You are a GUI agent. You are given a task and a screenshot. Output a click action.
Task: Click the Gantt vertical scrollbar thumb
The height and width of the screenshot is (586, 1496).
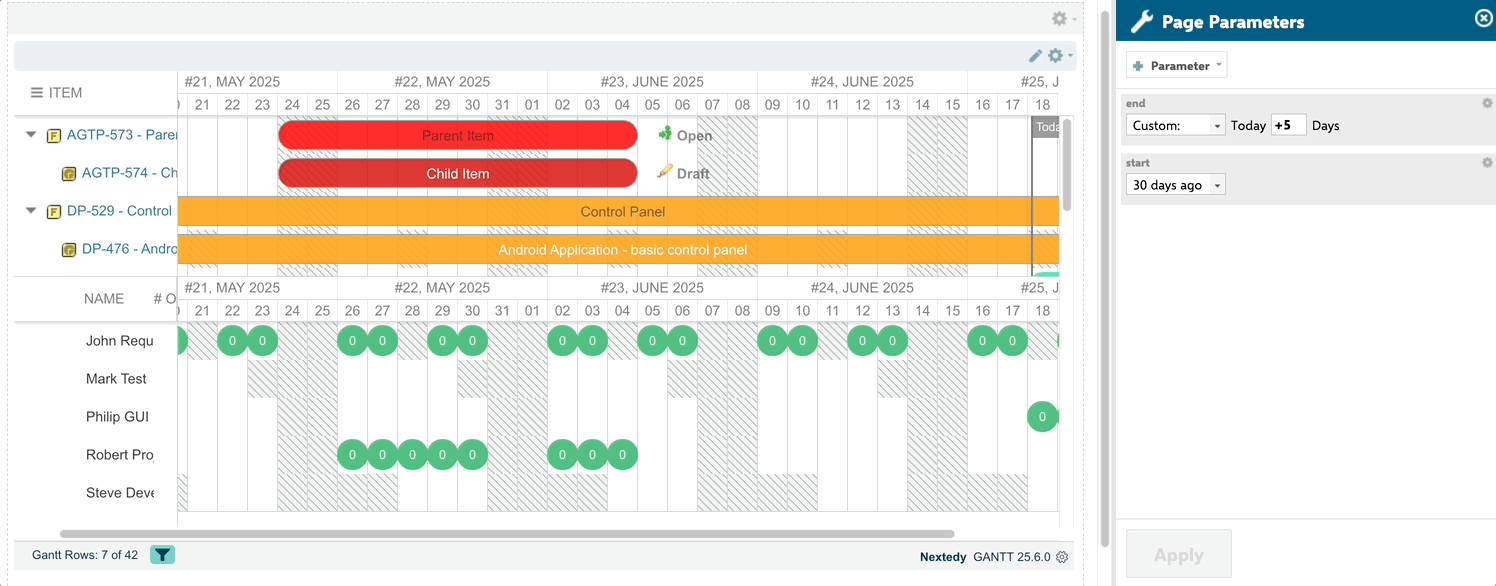(1067, 165)
